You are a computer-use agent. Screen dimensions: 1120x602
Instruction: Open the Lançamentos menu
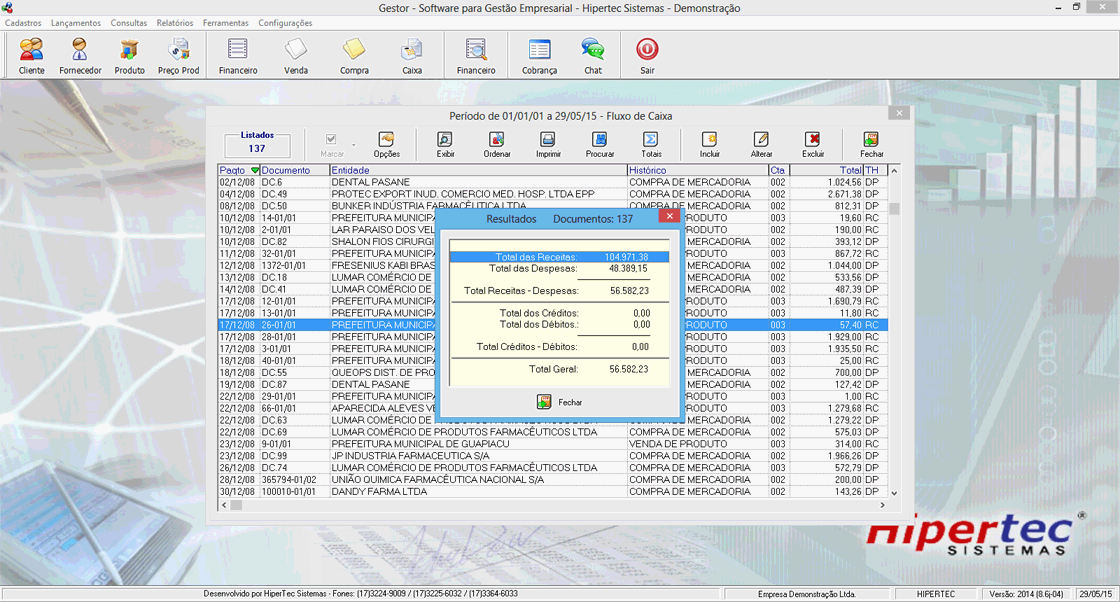(76, 23)
